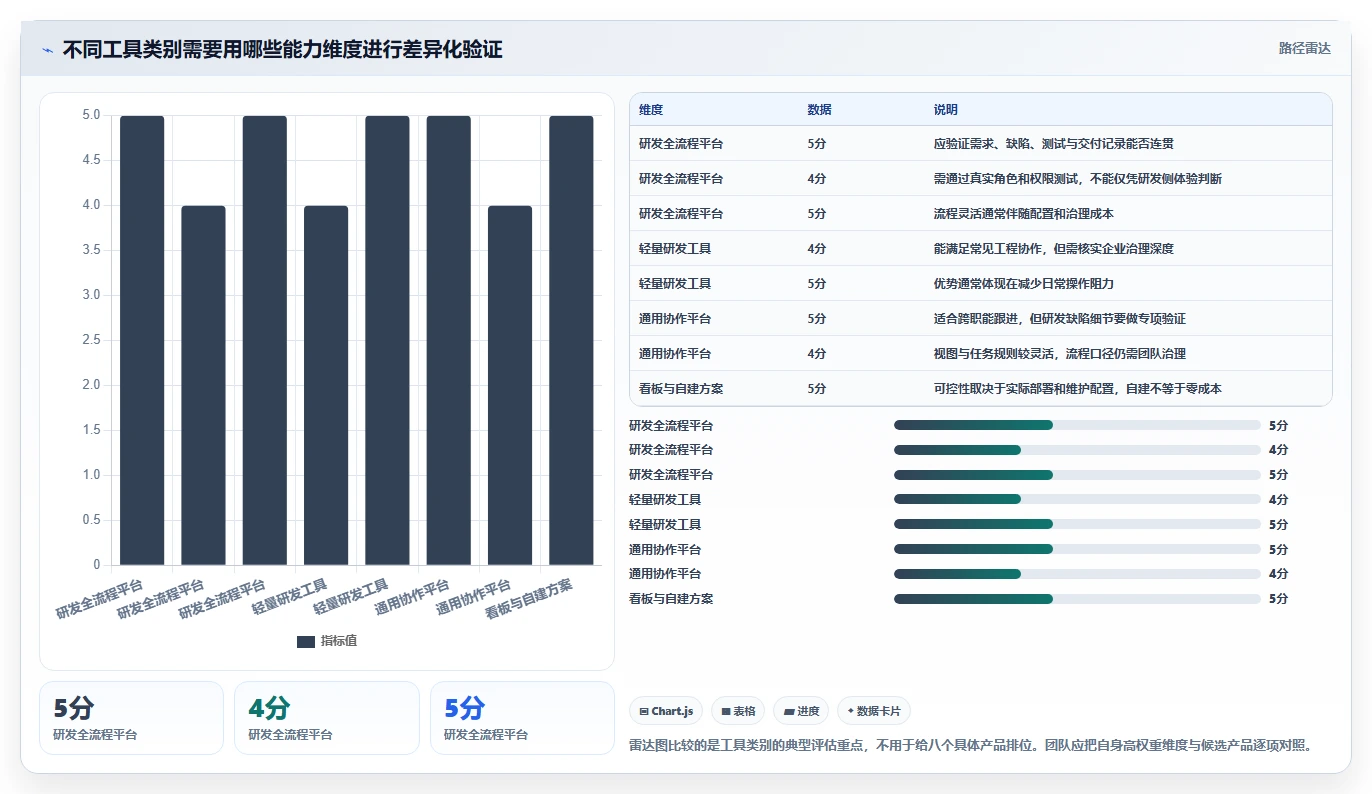The image size is (1372, 794).
Task: Click the 研发全流程平台 progress bar showing 4分
Action: tap(1077, 450)
